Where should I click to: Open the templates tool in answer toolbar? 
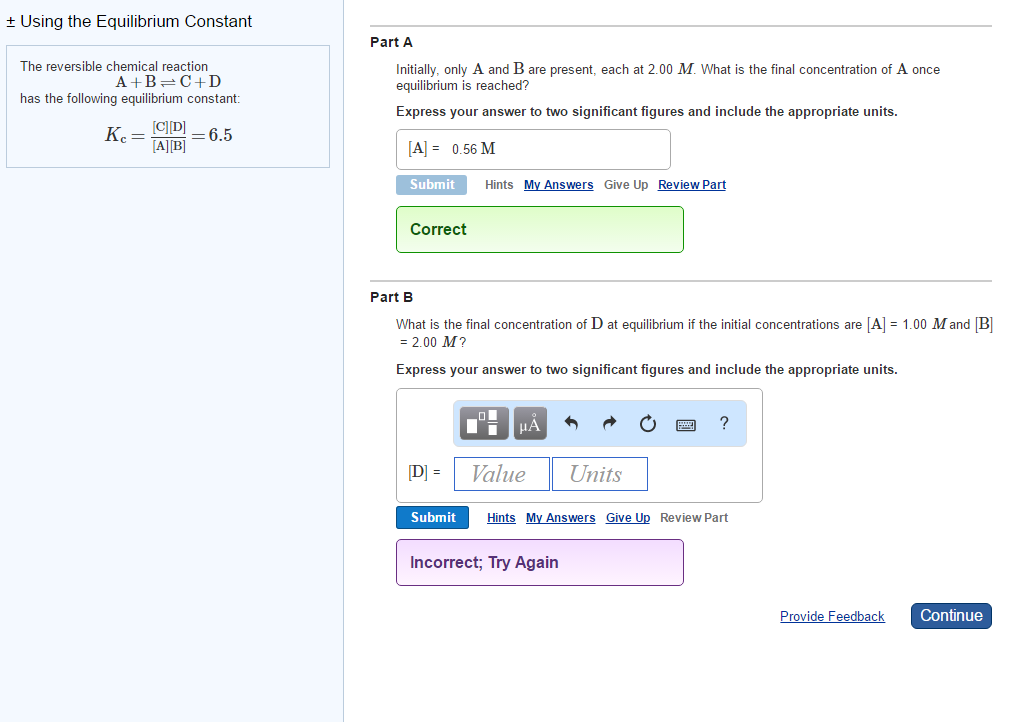[x=484, y=423]
